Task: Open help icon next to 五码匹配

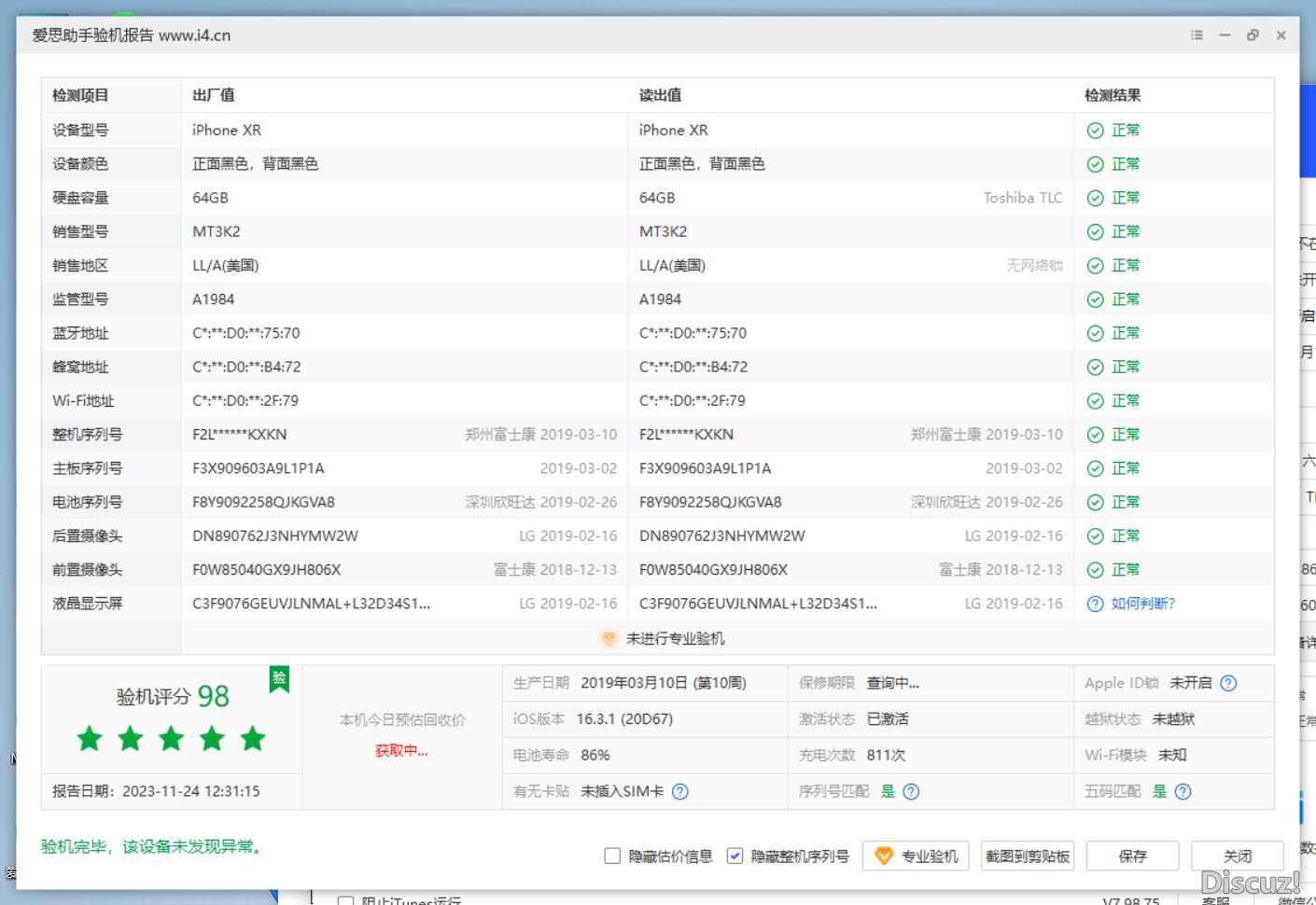Action: pos(1183,791)
